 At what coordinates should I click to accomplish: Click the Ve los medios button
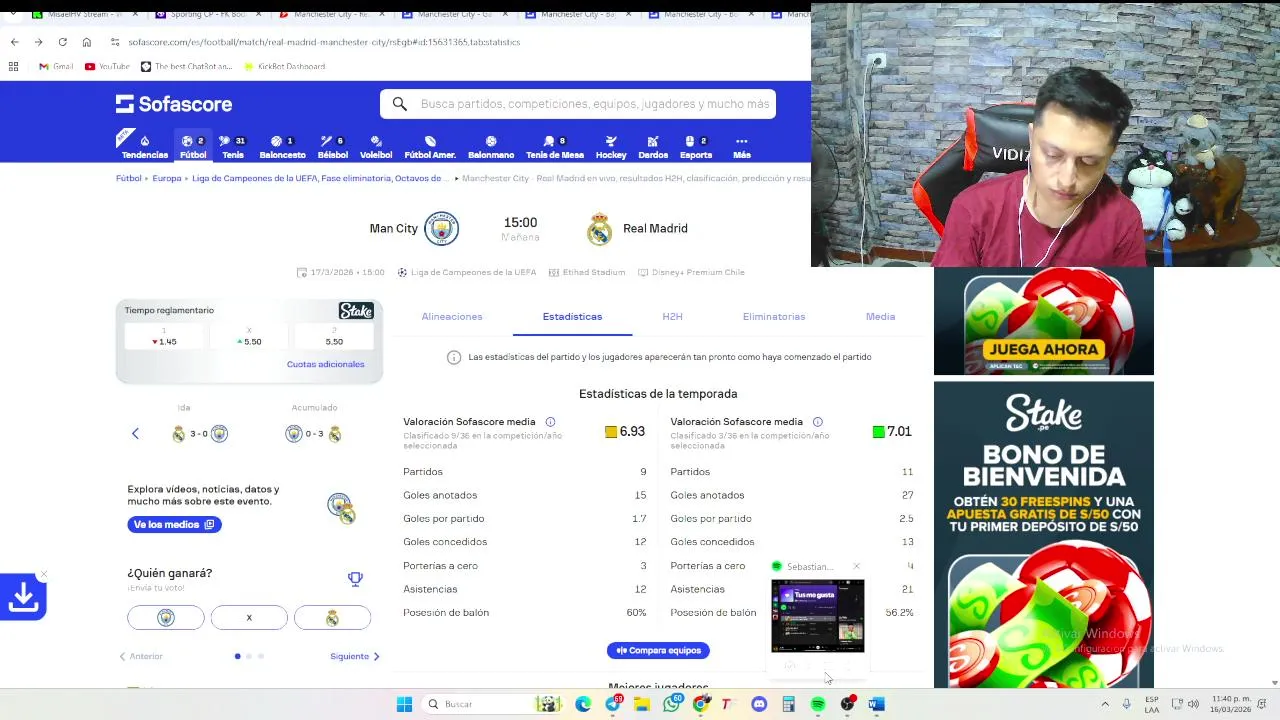(174, 524)
